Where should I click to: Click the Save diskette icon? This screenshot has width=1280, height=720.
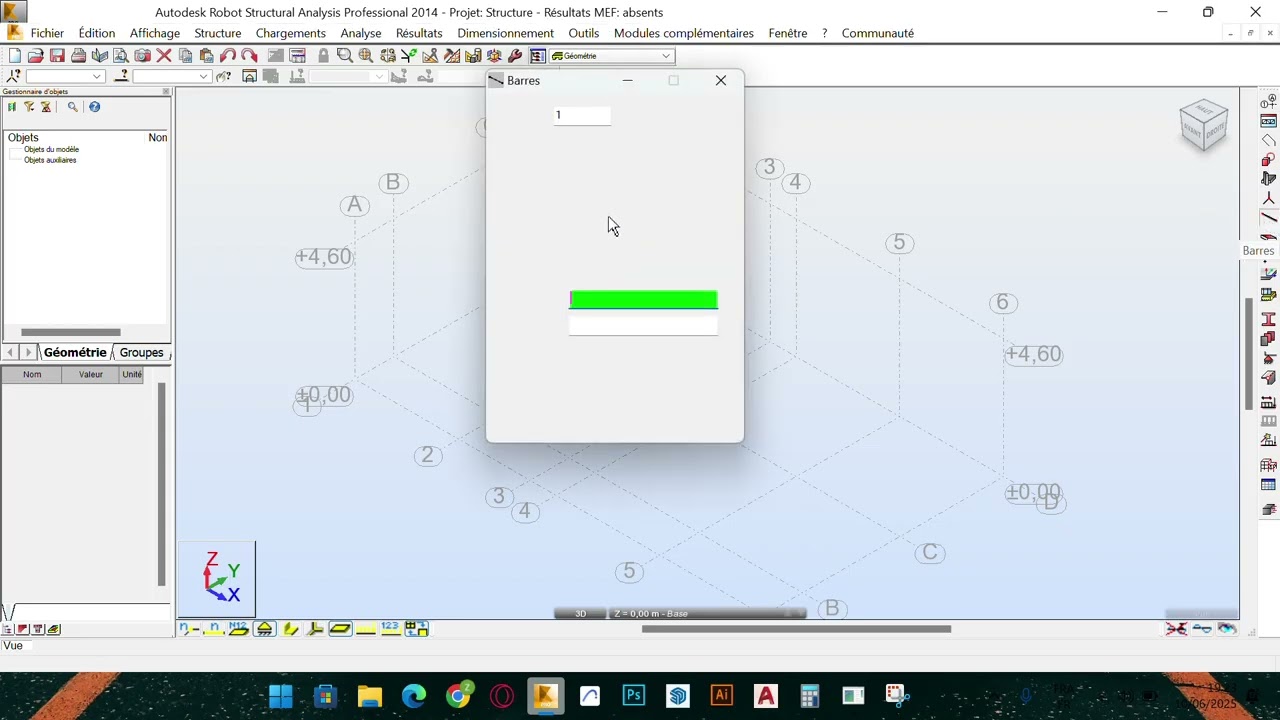57,56
